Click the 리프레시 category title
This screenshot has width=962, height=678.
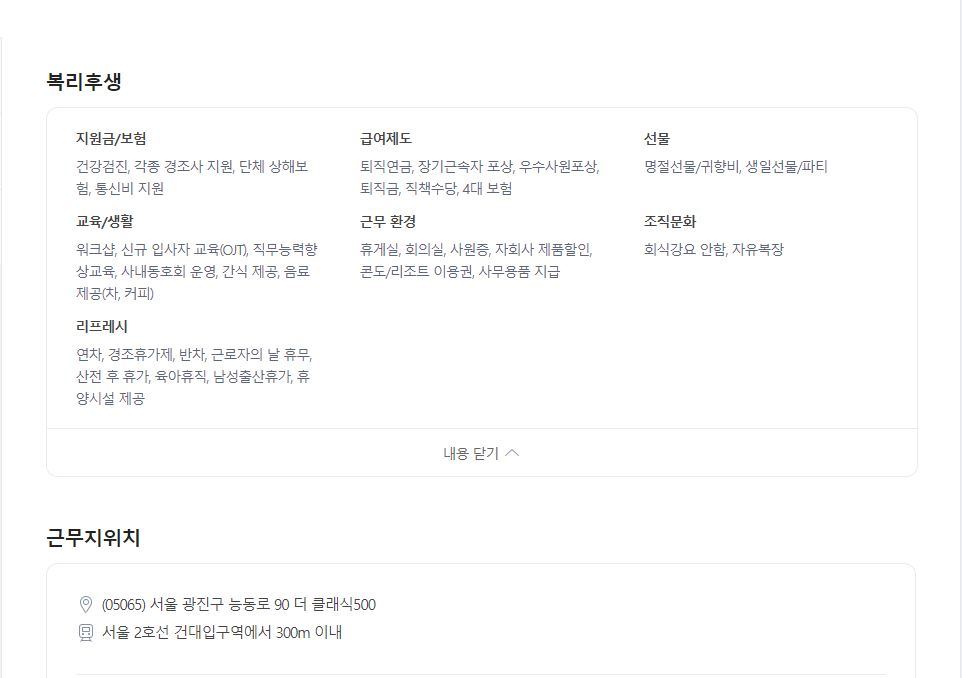click(102, 326)
